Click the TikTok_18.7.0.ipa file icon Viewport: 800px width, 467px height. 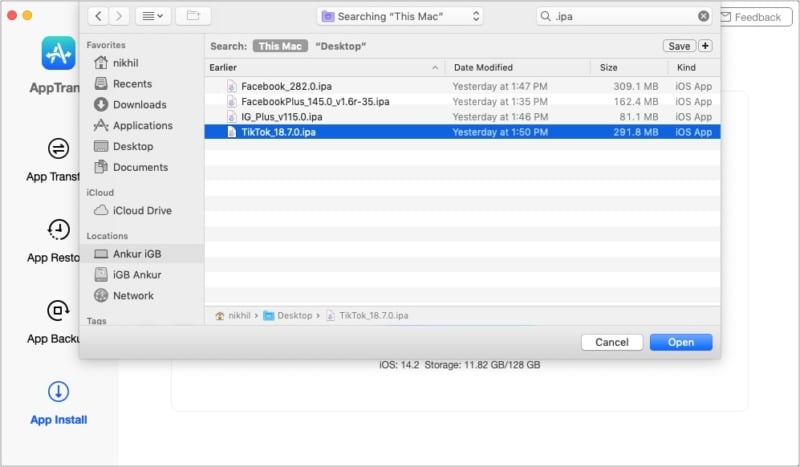point(232,132)
